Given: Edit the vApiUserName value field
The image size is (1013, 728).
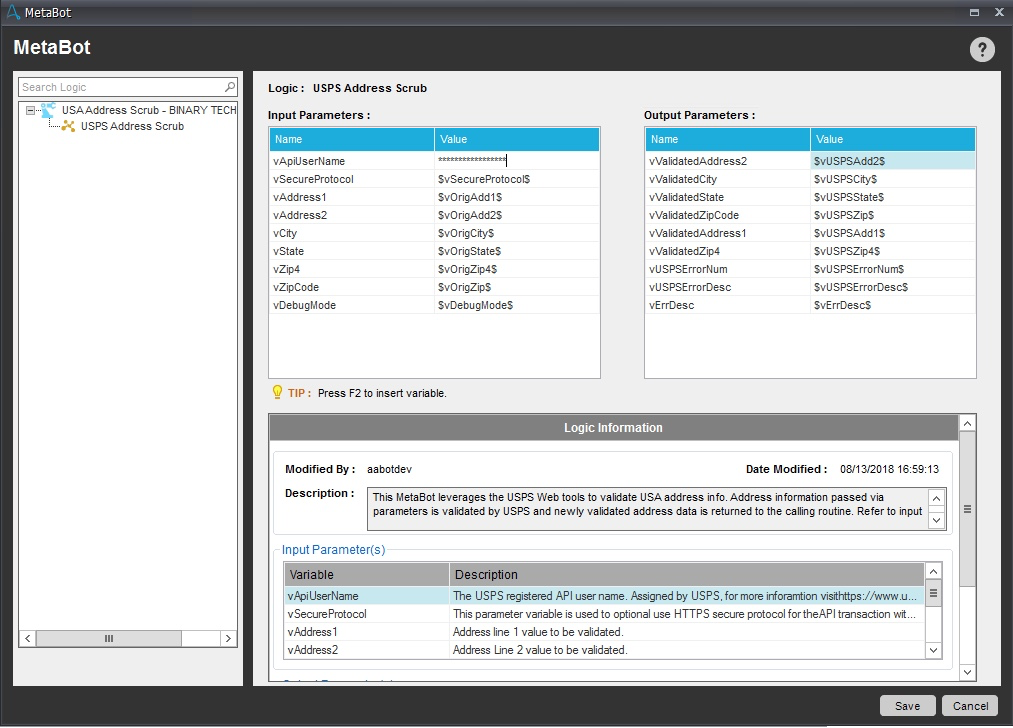Looking at the screenshot, I should pos(516,161).
